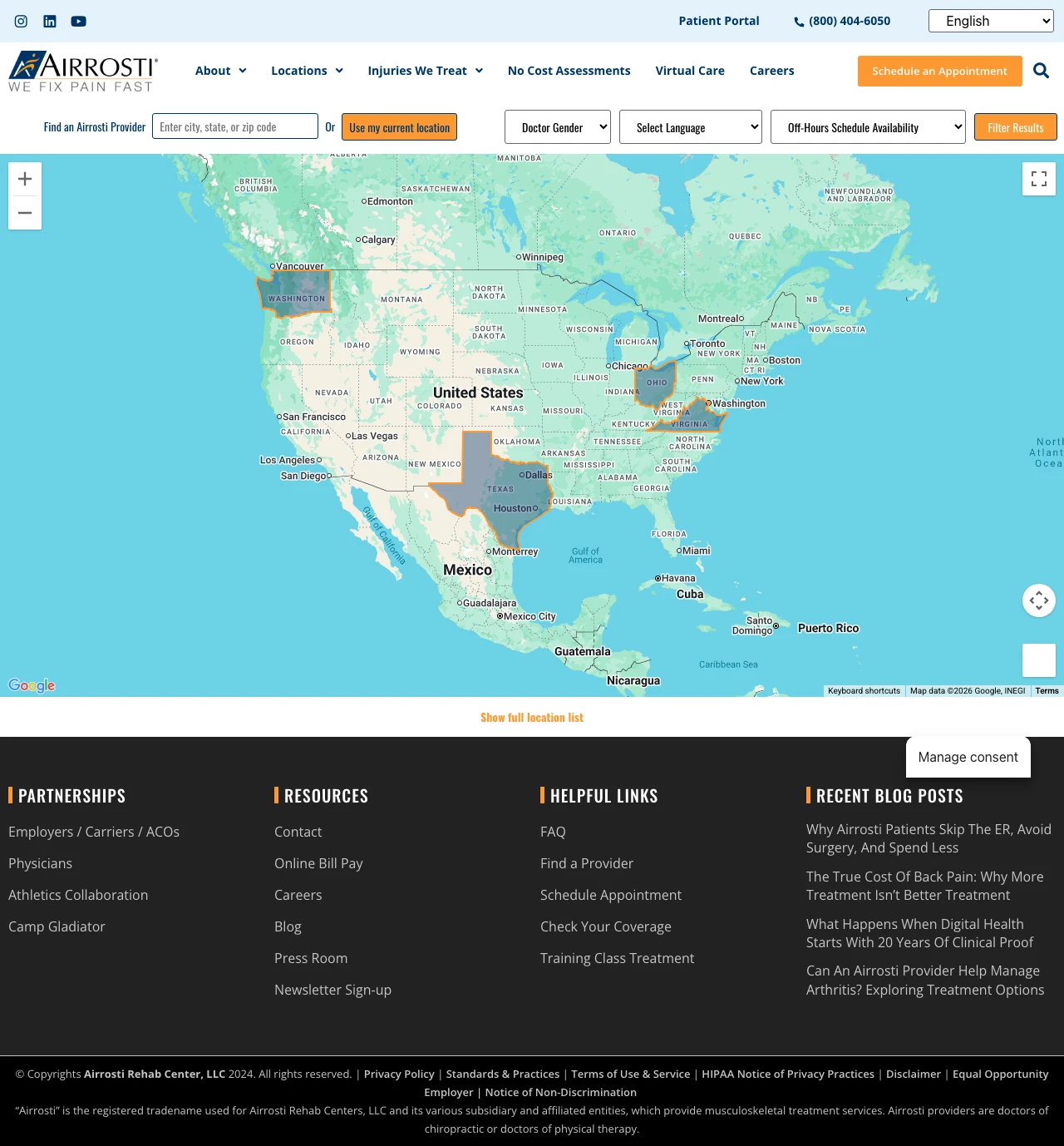
Task: Open Online Bill Pay
Action: (318, 863)
